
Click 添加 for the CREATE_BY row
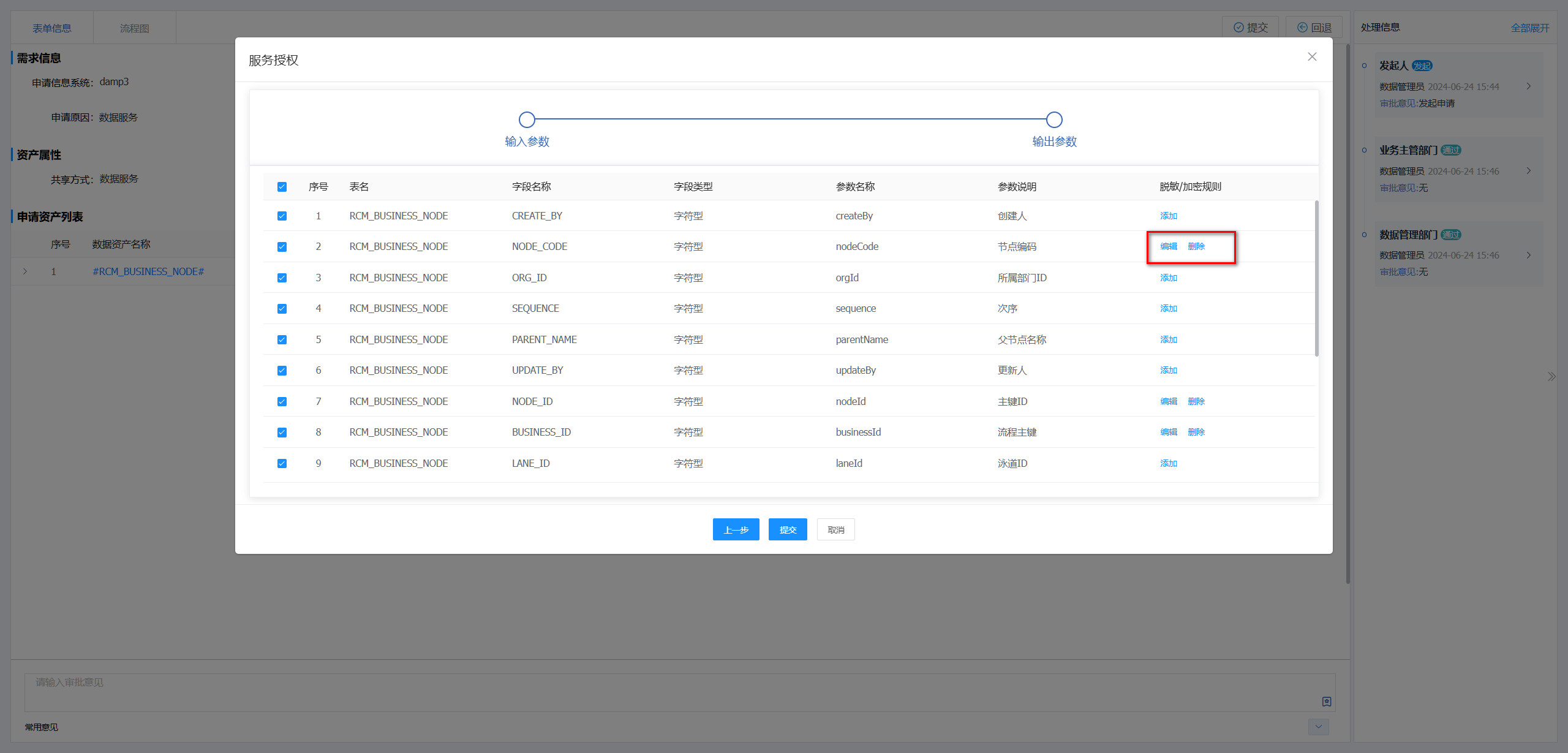1168,216
